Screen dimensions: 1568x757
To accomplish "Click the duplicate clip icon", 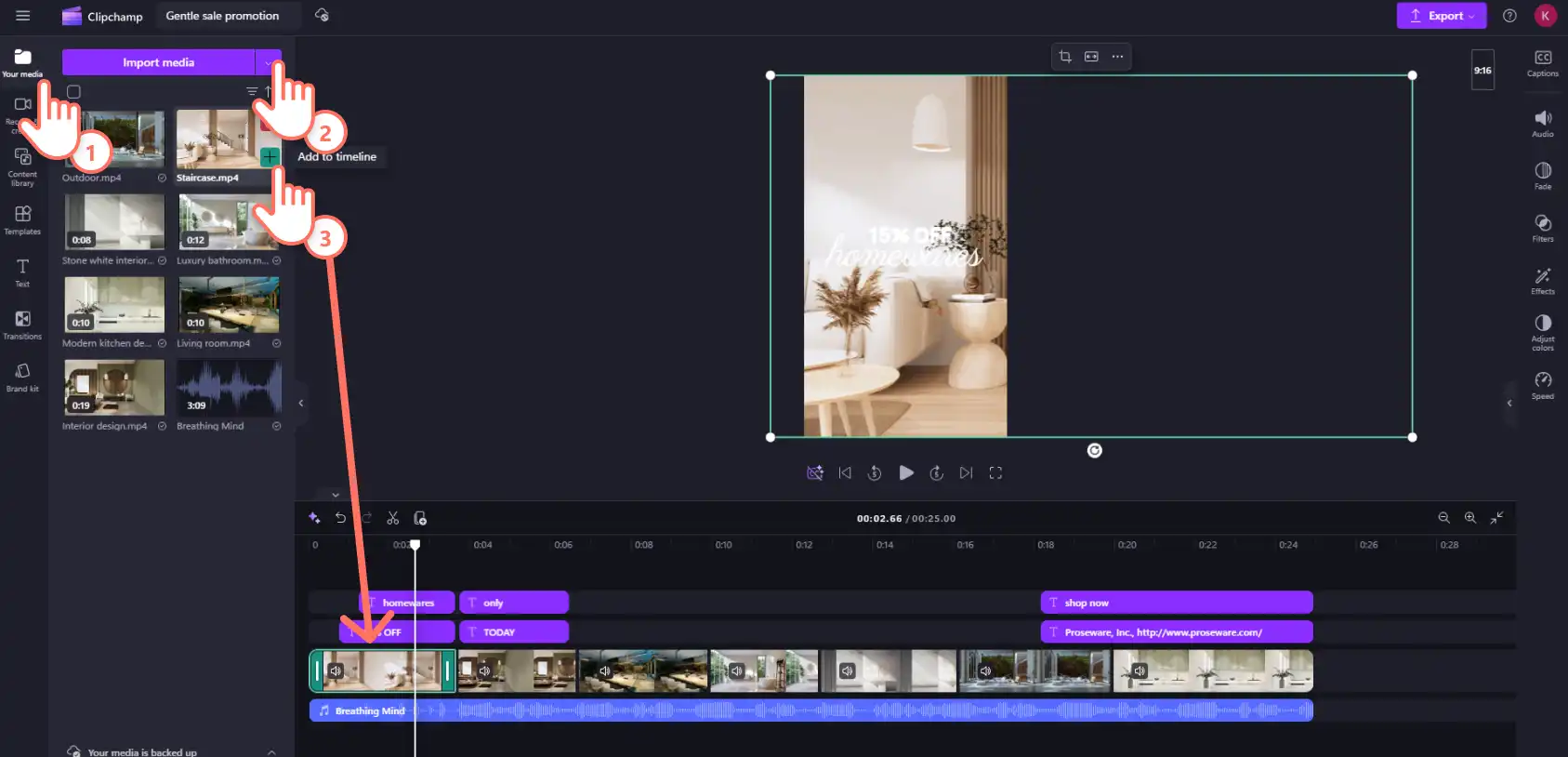I will click(420, 518).
